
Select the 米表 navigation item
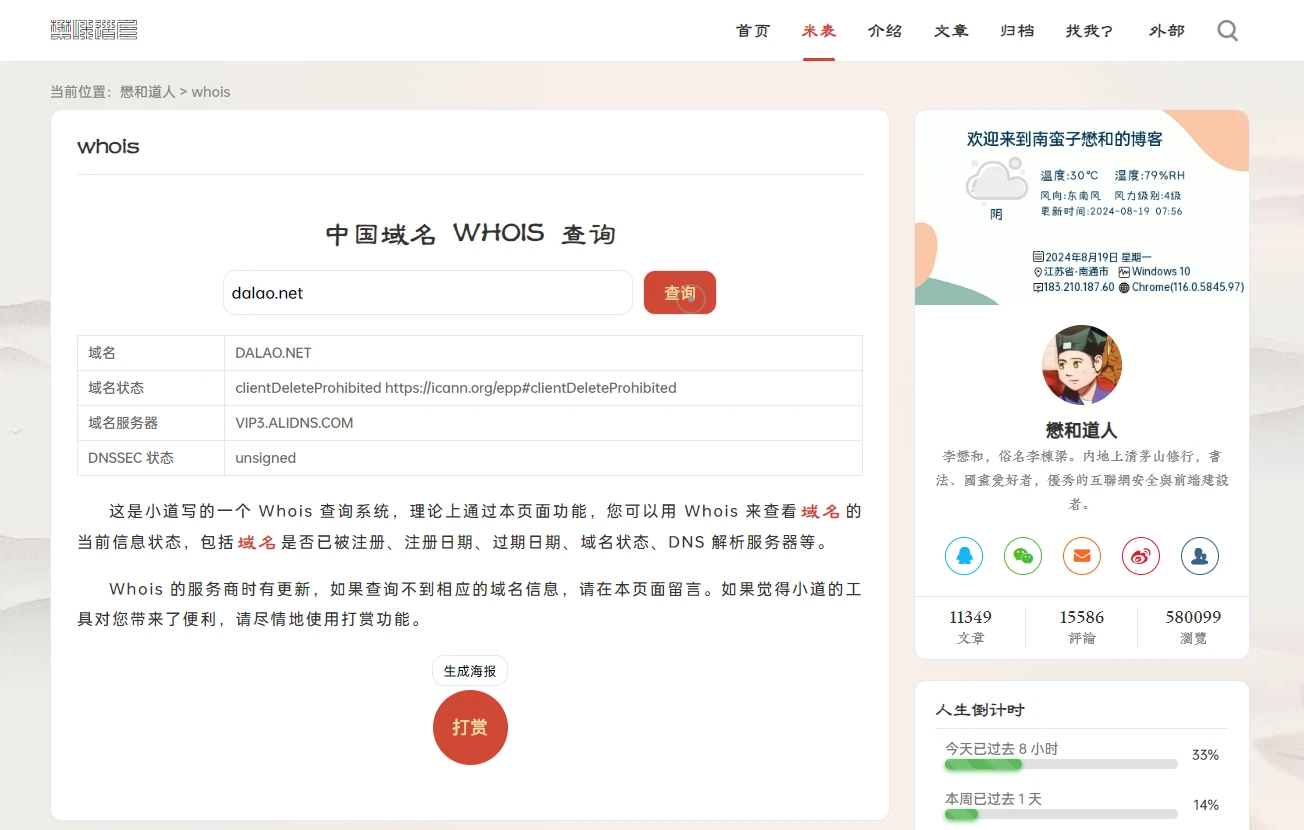pos(819,31)
